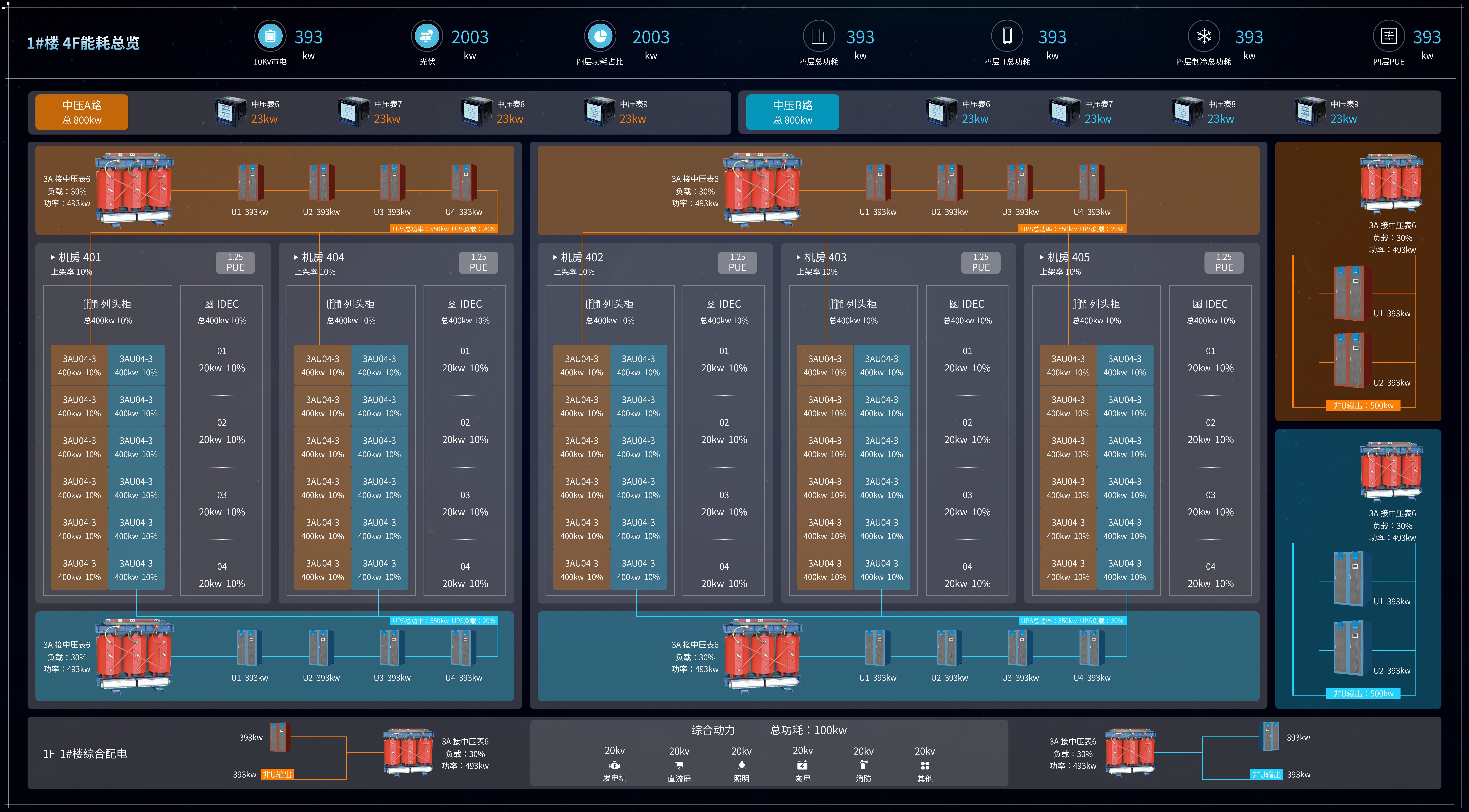Click the 1.25 PUE badge of 机房 402
This screenshot has height=812, width=1469.
pyautogui.click(x=737, y=263)
